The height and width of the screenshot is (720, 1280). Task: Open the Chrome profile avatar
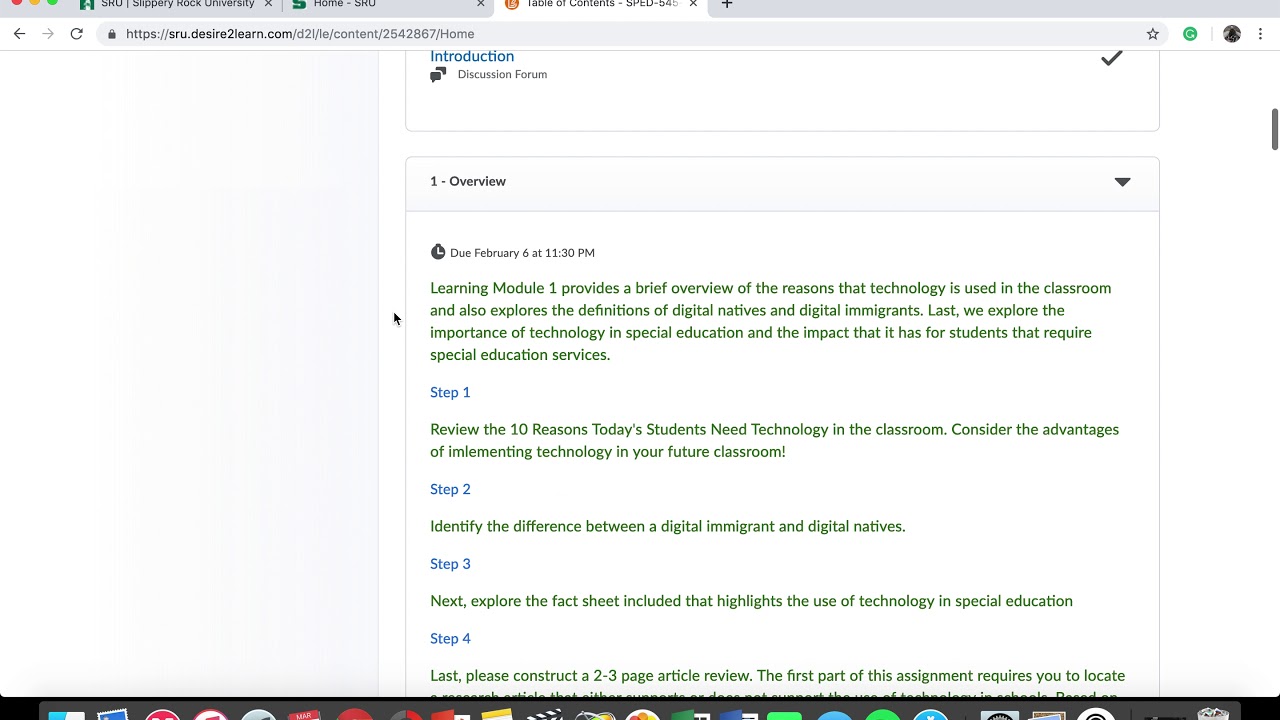click(1232, 34)
